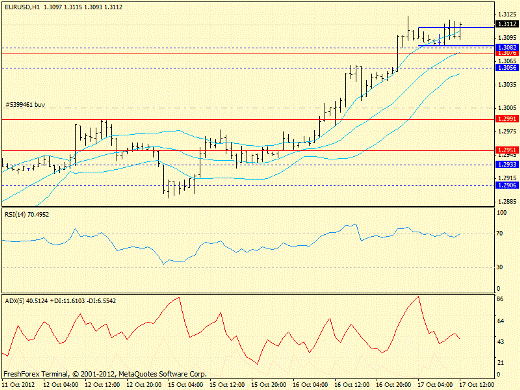Click the 1.2885 price scale value
The width and height of the screenshot is (520, 390).
tap(507, 201)
